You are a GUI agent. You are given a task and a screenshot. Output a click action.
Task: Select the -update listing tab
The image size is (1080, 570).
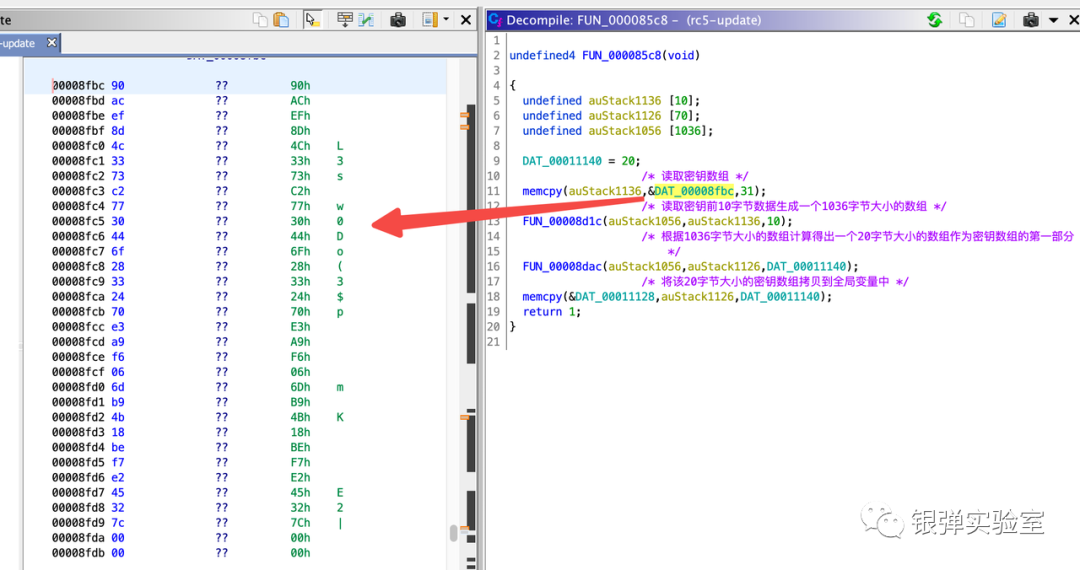pyautogui.click(x=19, y=43)
